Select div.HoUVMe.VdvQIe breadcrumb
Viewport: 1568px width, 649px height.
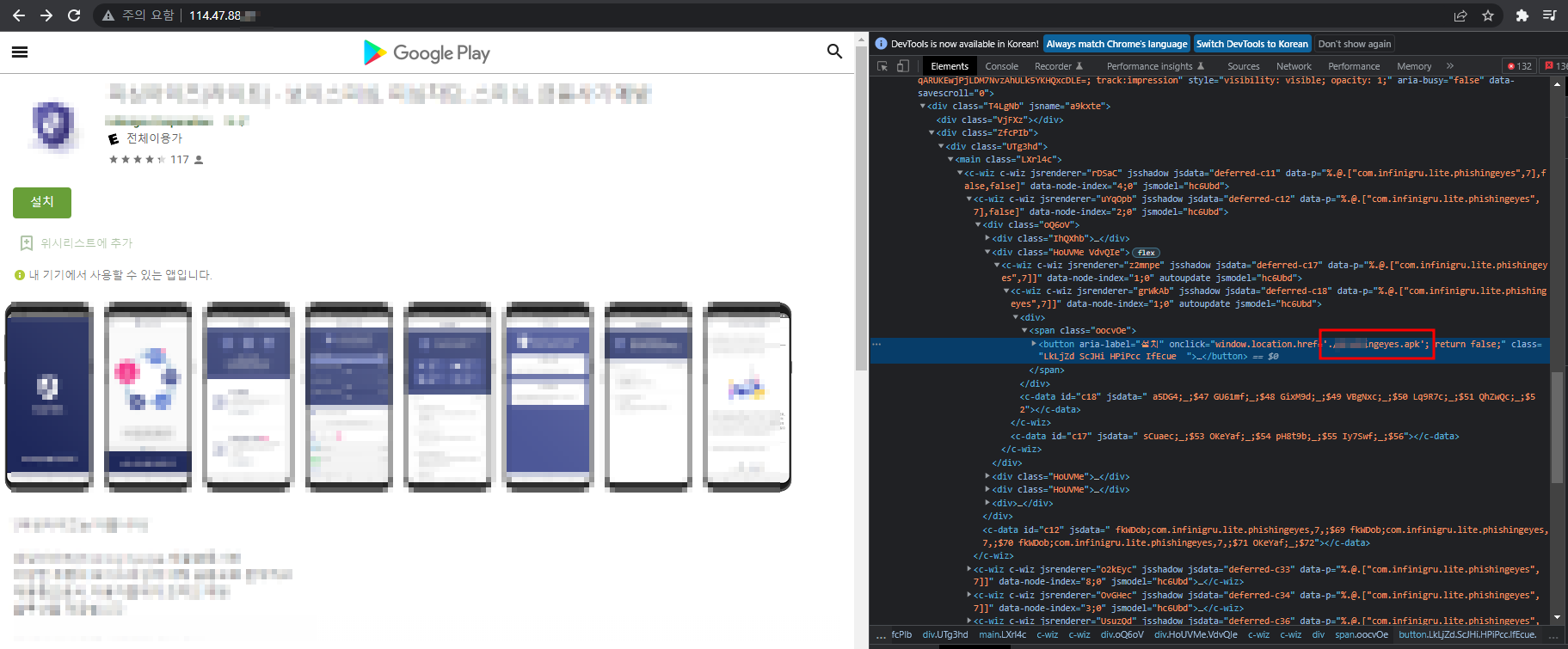[x=1196, y=634]
